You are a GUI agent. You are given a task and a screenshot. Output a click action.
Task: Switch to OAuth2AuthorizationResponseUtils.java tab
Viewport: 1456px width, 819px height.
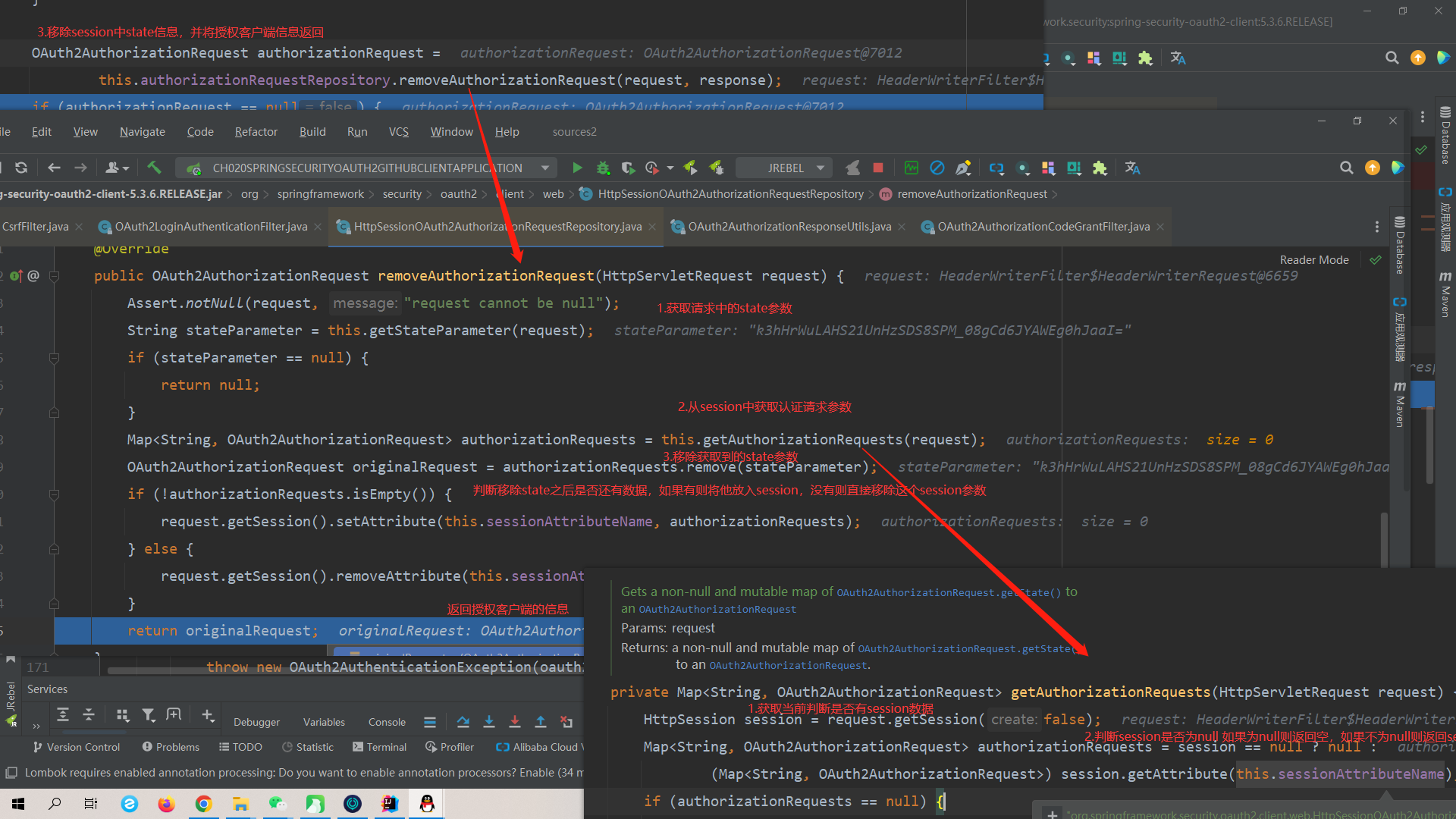(789, 227)
